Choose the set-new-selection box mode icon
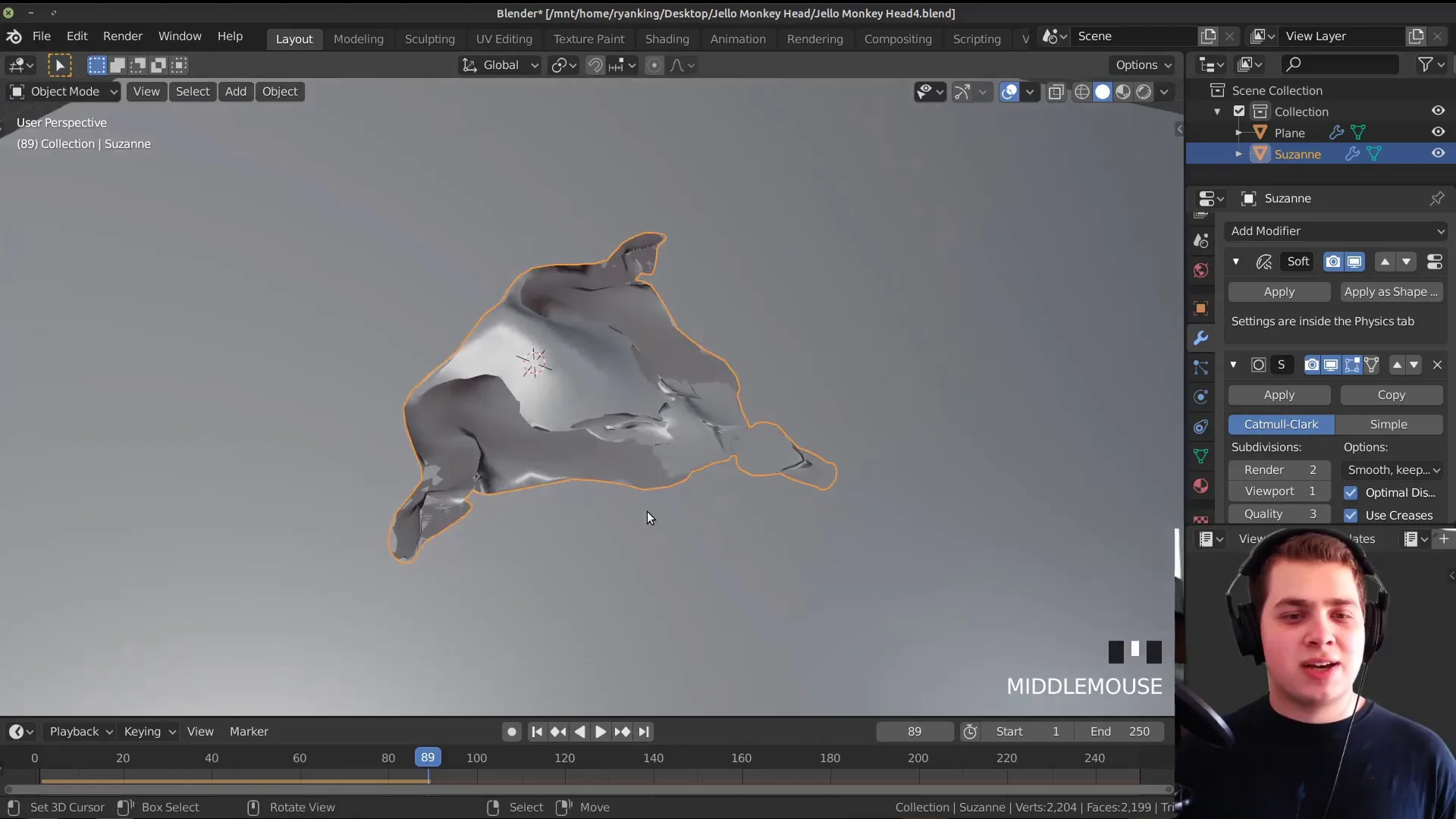 point(96,65)
